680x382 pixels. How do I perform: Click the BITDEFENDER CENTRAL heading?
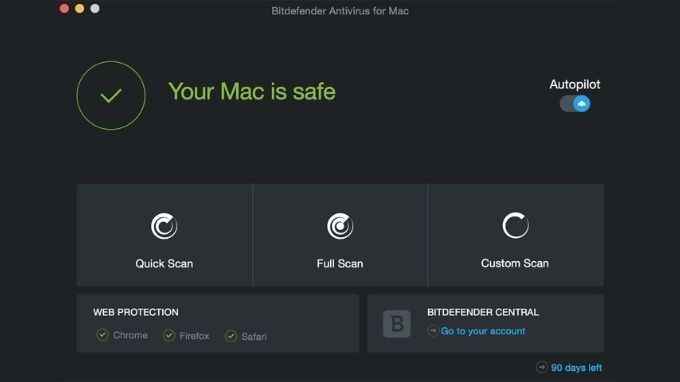tap(483, 312)
